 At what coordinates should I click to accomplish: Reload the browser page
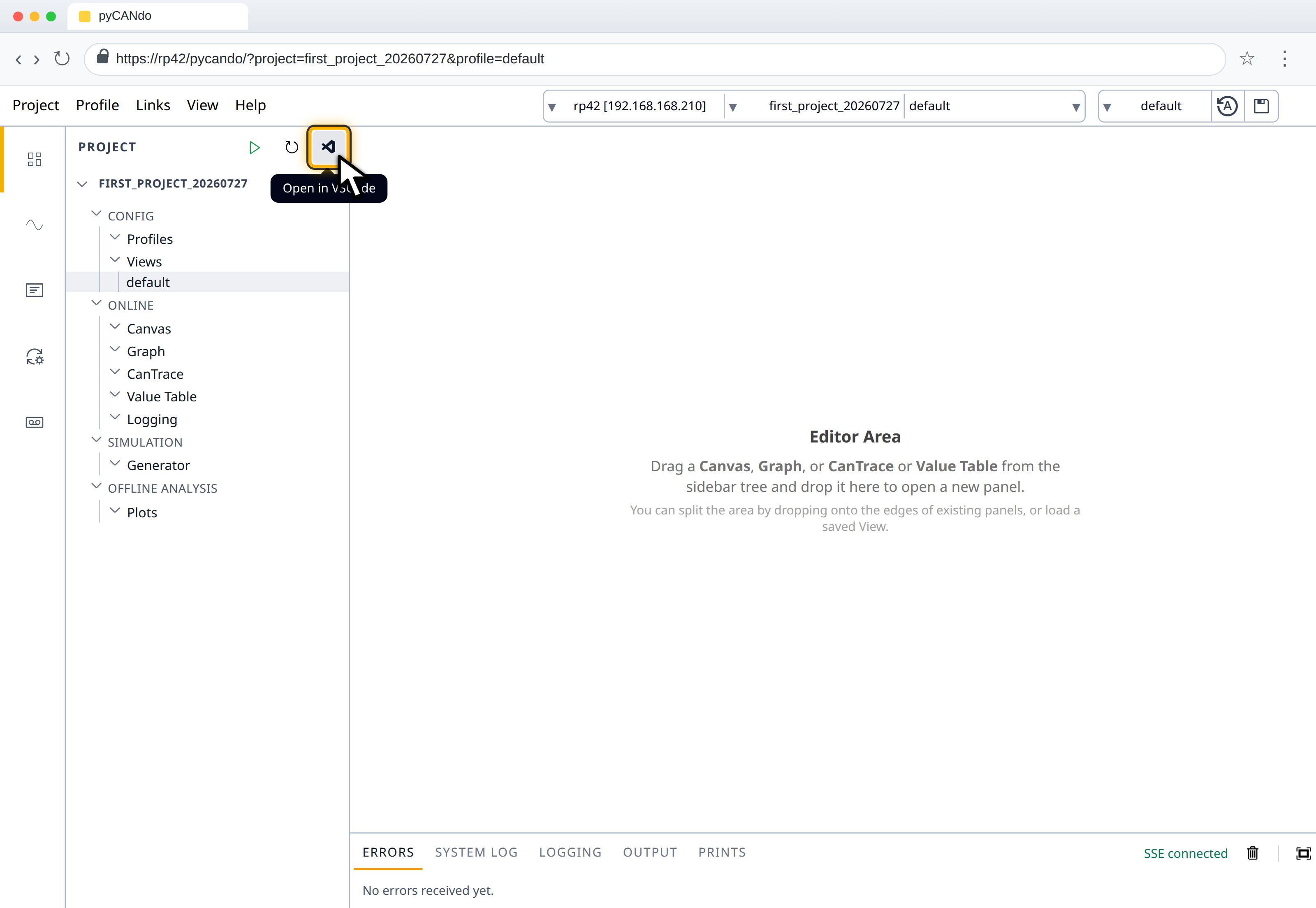coord(61,58)
